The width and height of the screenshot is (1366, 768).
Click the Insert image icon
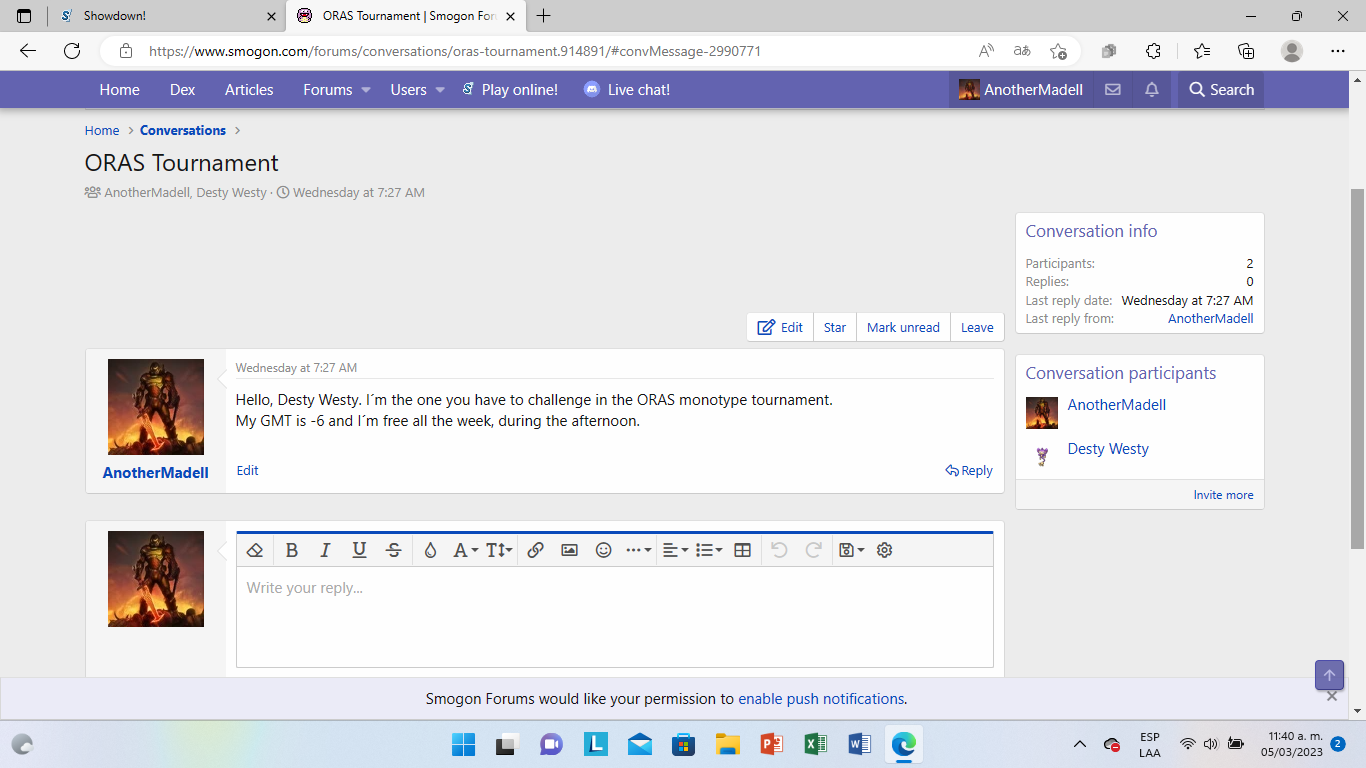[569, 550]
